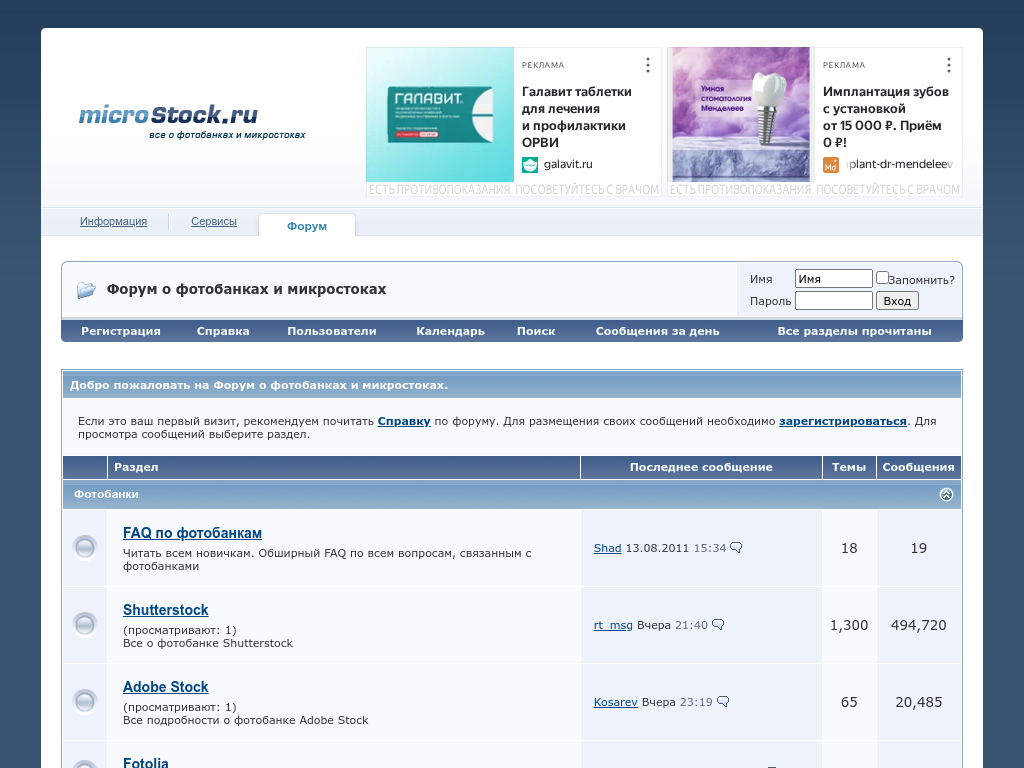This screenshot has height=768, width=1024.
Task: Open the Shutterstock forum link
Action: pos(166,610)
